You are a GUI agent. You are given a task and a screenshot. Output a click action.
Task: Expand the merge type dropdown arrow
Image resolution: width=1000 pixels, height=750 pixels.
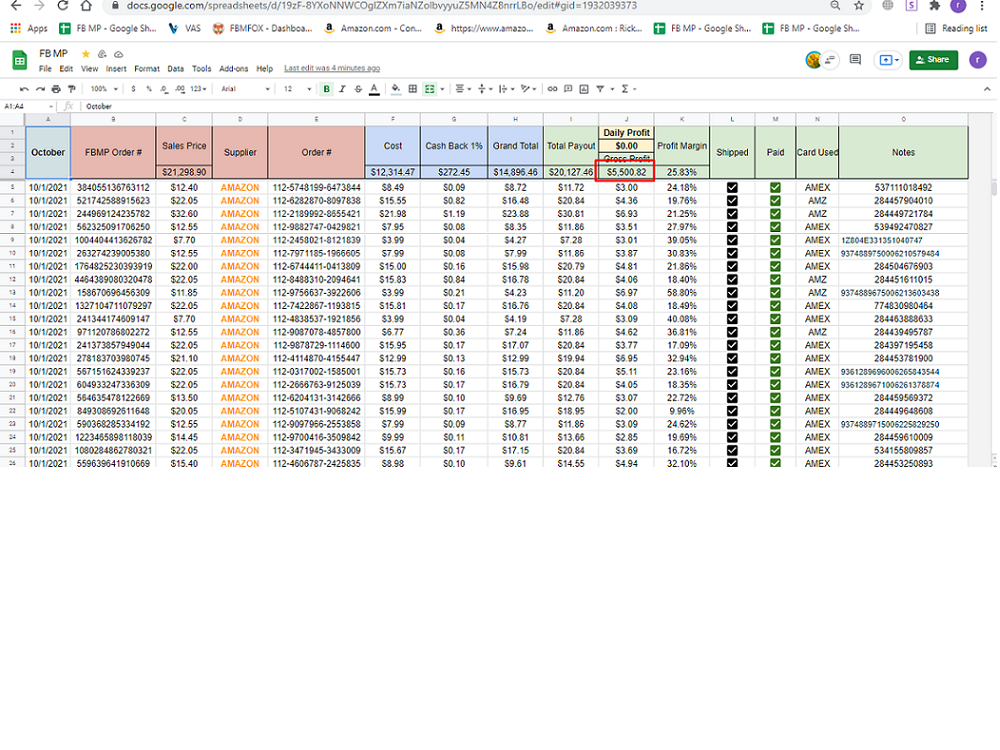tap(442, 89)
